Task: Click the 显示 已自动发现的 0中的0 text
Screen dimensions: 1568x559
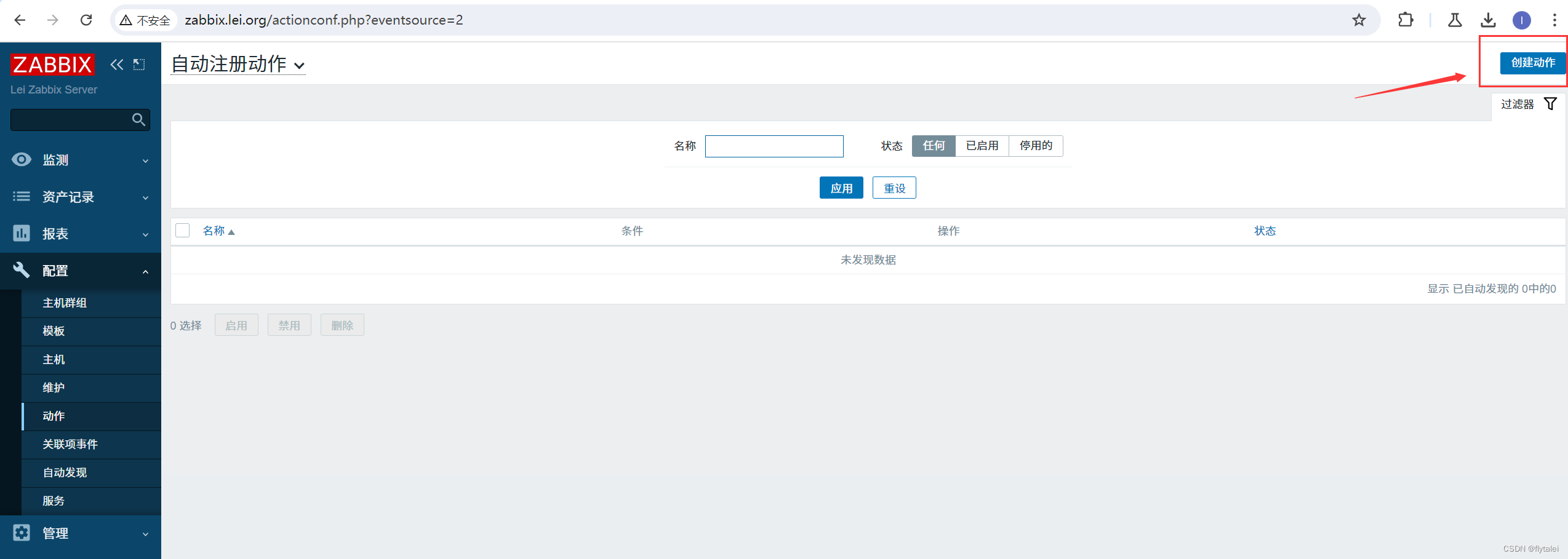Action: click(1492, 289)
